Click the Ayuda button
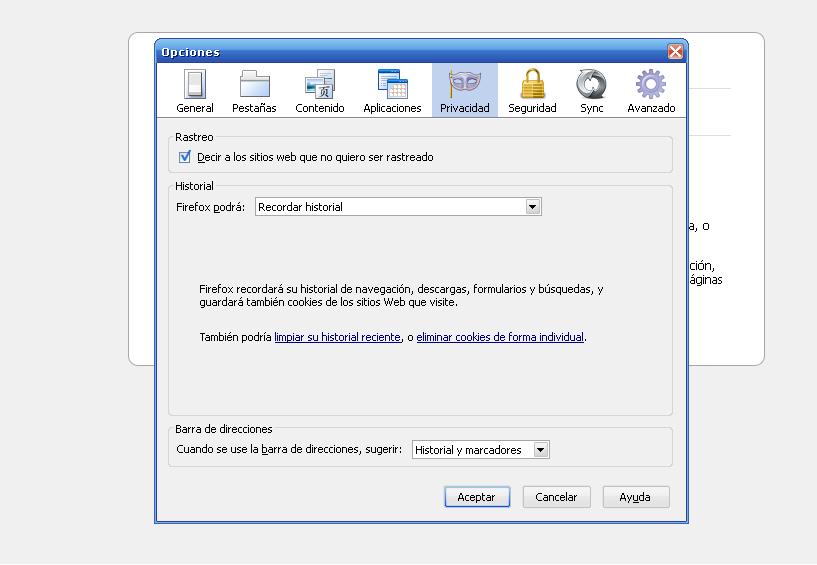 [x=635, y=497]
